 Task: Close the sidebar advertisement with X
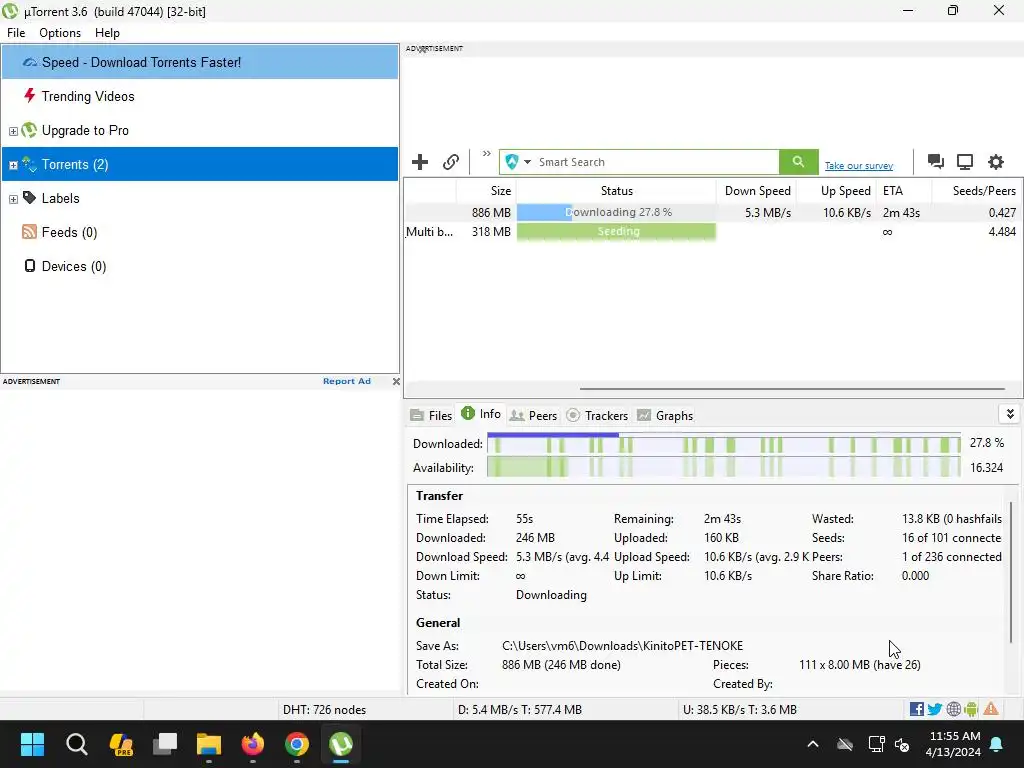pyautogui.click(x=396, y=381)
